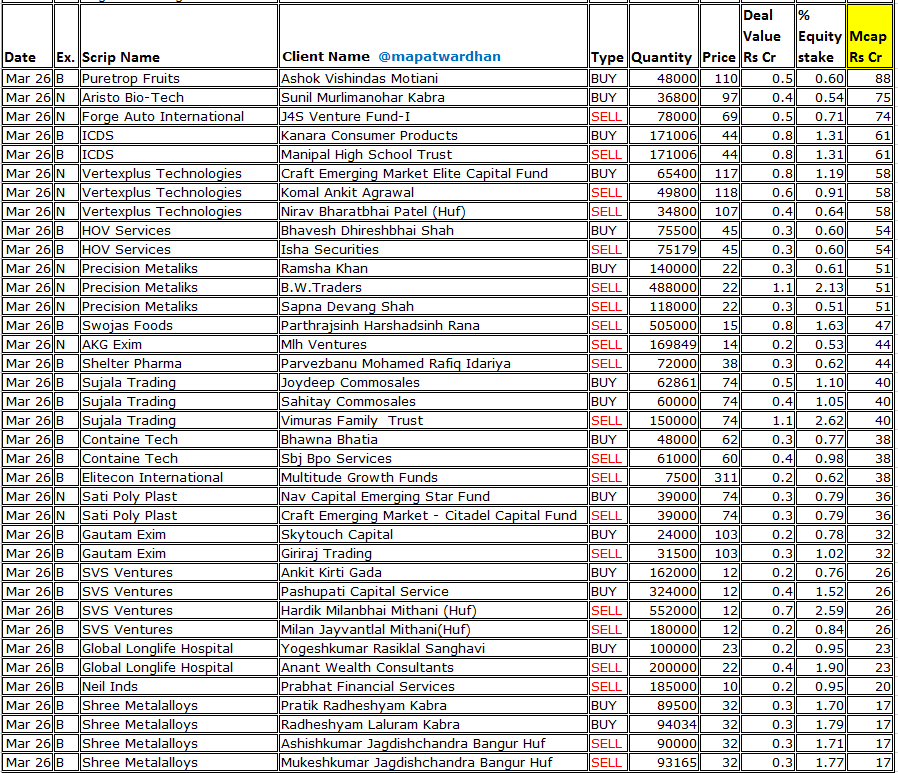898x773 pixels.
Task: Select the Puretrop Fruits cell
Action: [x=179, y=78]
